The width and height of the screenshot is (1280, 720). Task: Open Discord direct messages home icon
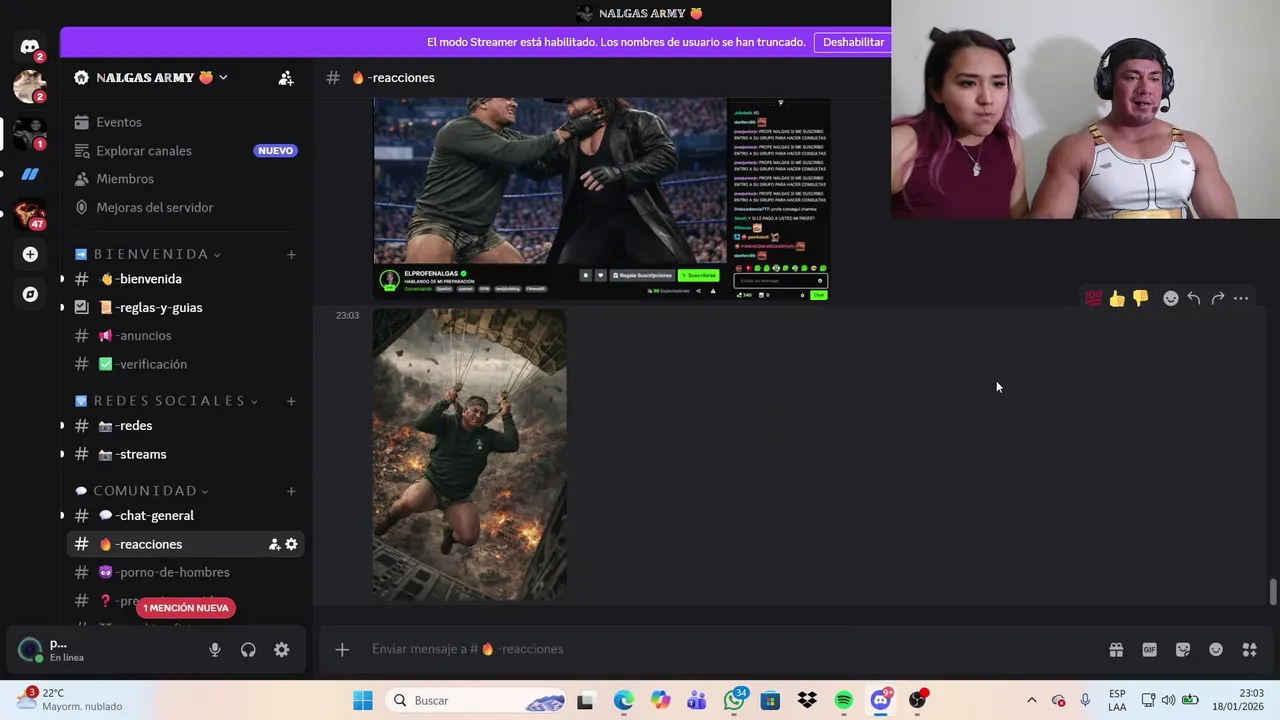point(30,47)
